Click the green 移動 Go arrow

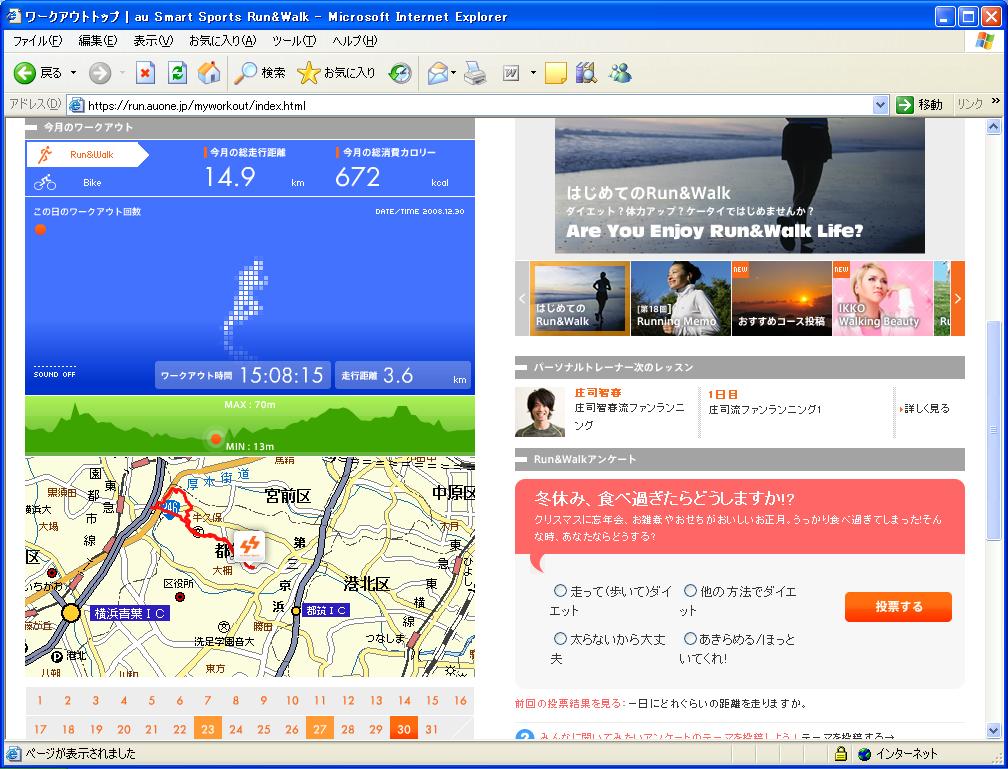click(904, 105)
